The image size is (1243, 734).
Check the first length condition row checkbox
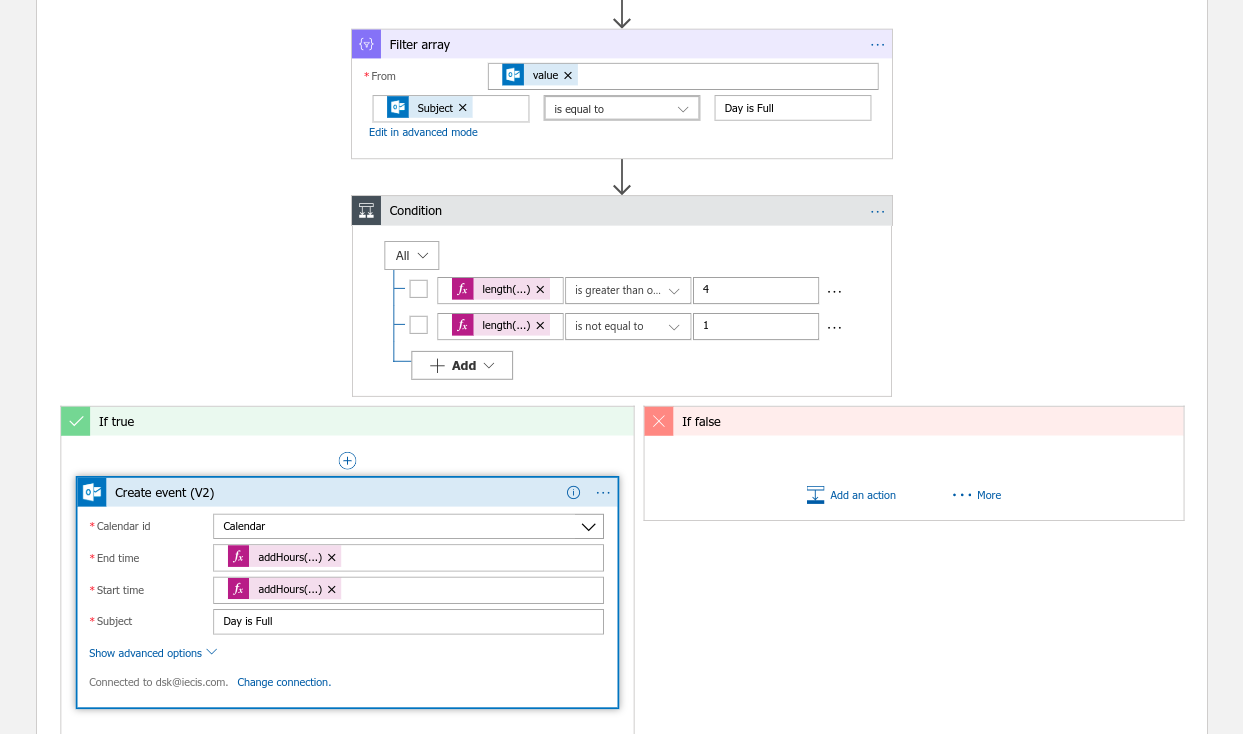pyautogui.click(x=418, y=290)
